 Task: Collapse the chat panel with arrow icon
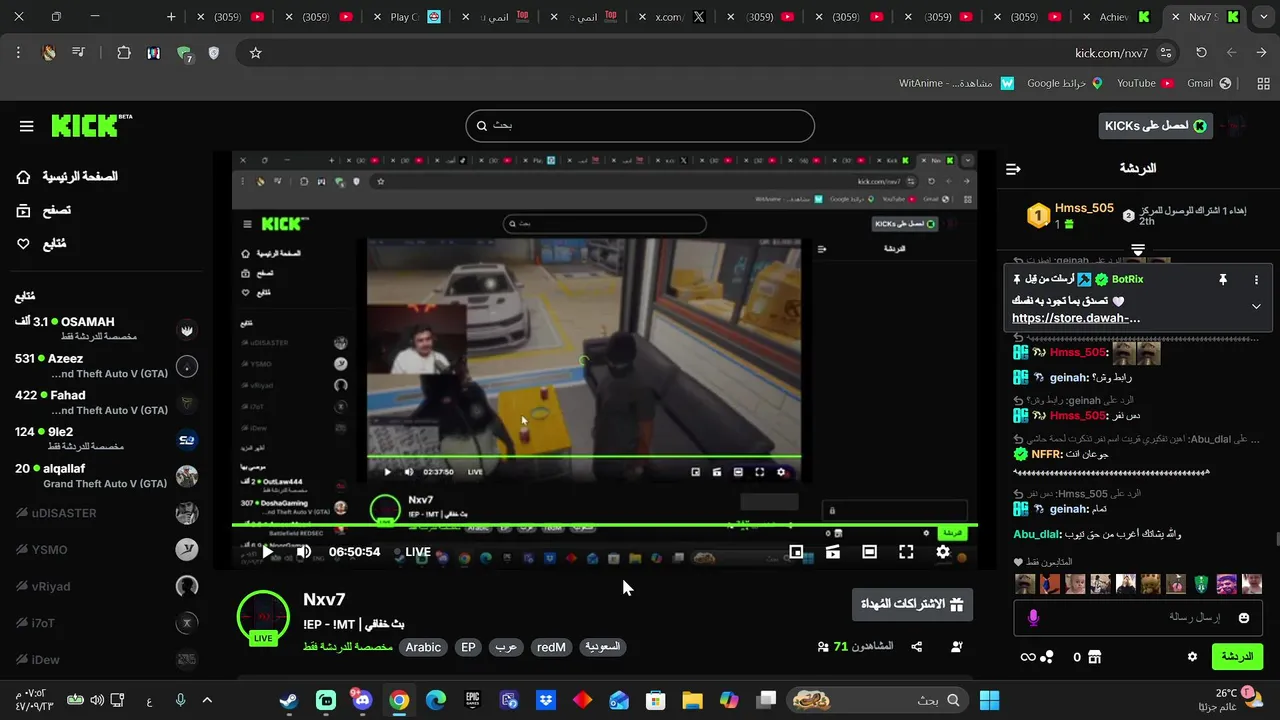click(1013, 169)
